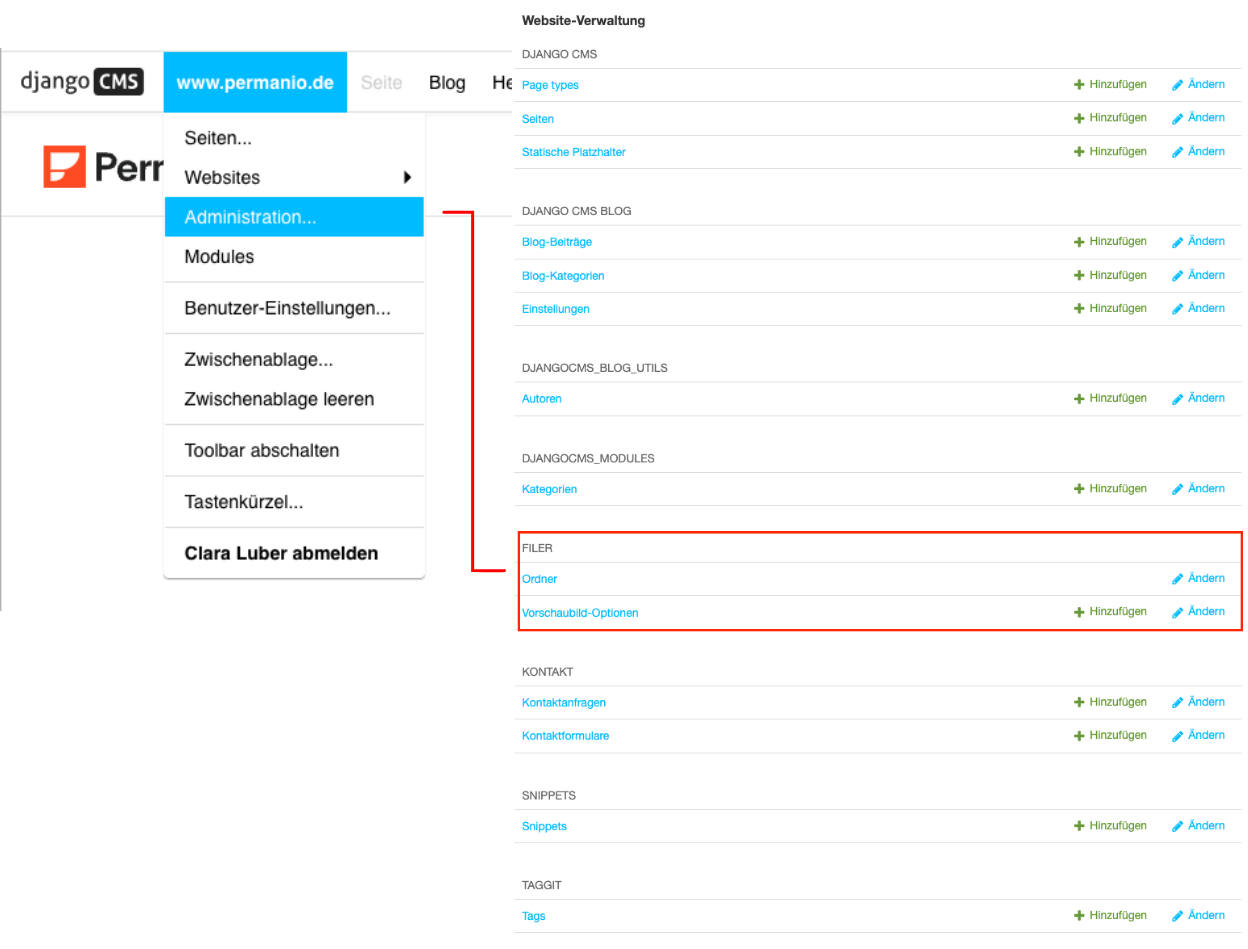
Task: Click Hinzufügen plus for Statische Platzhalter
Action: pos(1110,152)
